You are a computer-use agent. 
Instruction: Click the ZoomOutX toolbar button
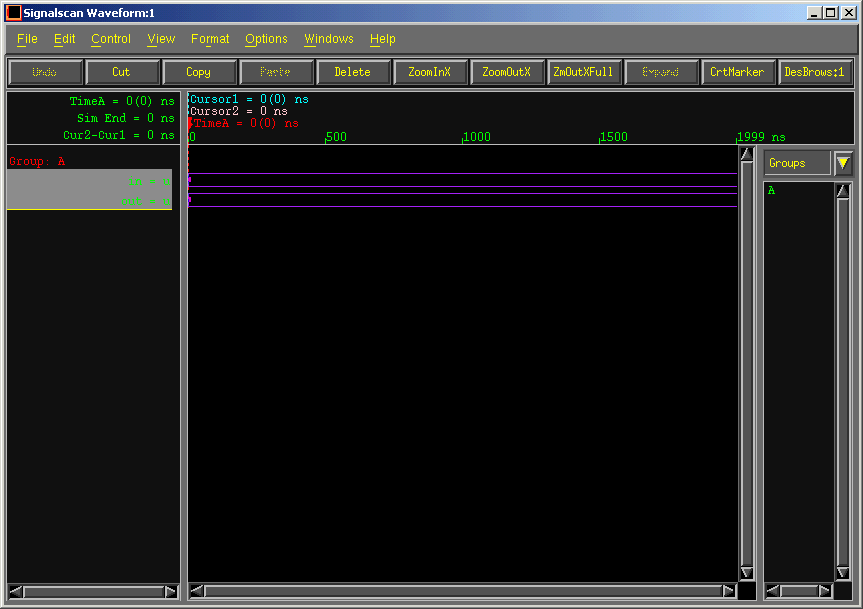point(507,72)
